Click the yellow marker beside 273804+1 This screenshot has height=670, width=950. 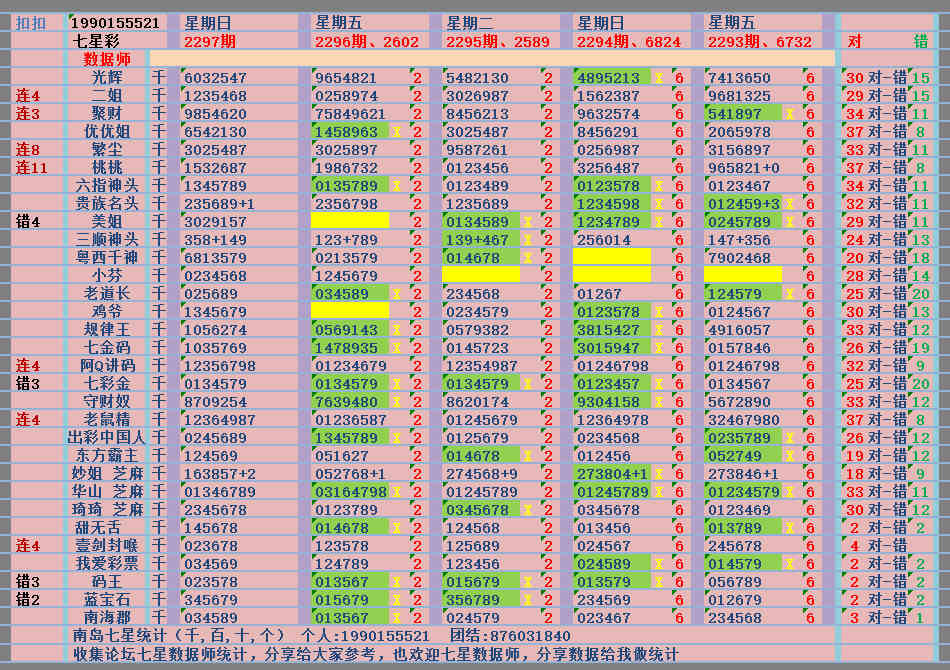click(x=658, y=474)
